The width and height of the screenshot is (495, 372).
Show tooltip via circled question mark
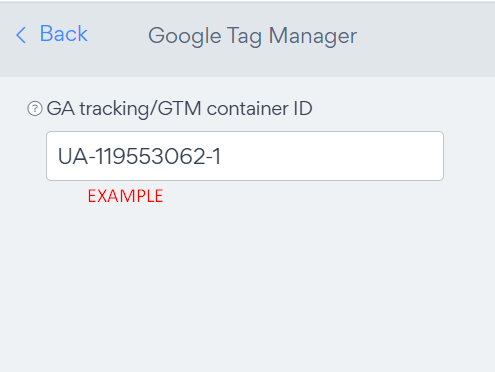pos(35,109)
